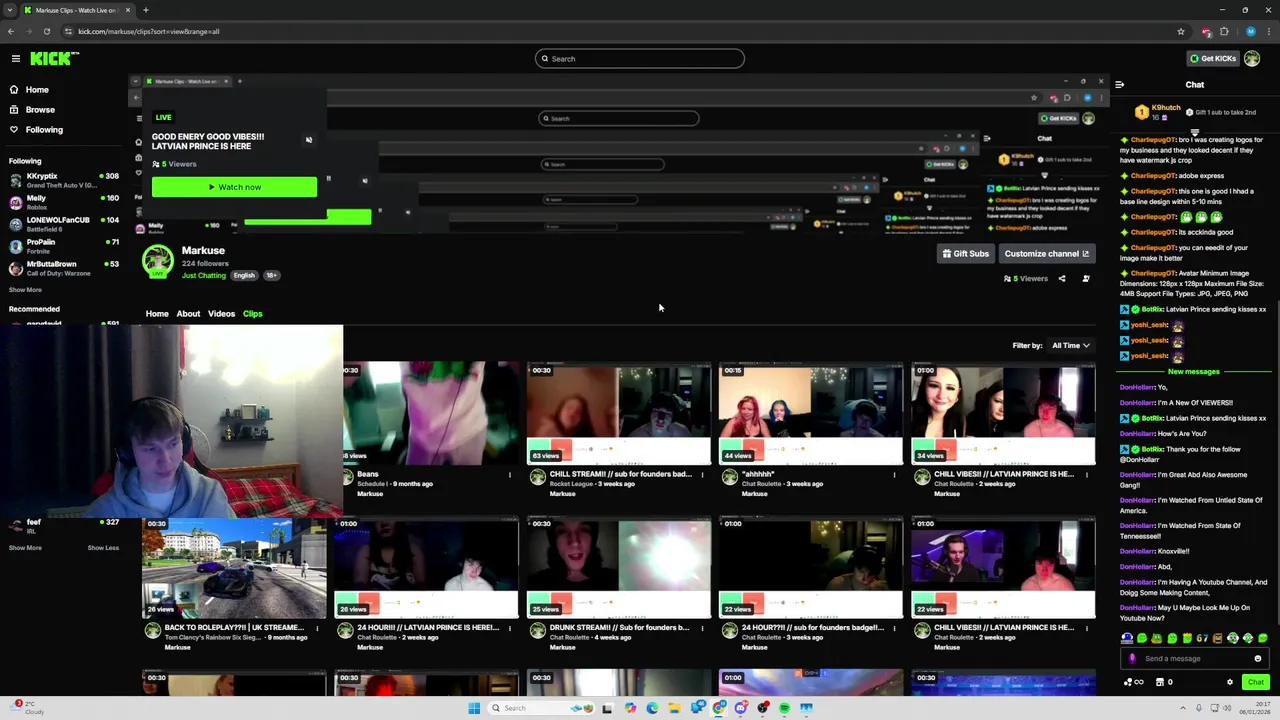Image resolution: width=1280 pixels, height=720 pixels.
Task: Click the icon right of the share icon
Action: pos(1086,279)
